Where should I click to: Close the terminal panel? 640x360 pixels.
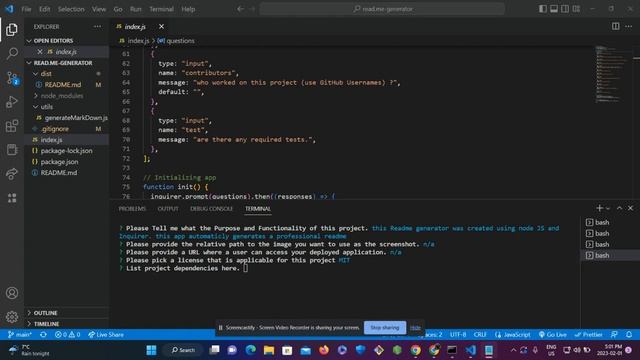tap(631, 208)
